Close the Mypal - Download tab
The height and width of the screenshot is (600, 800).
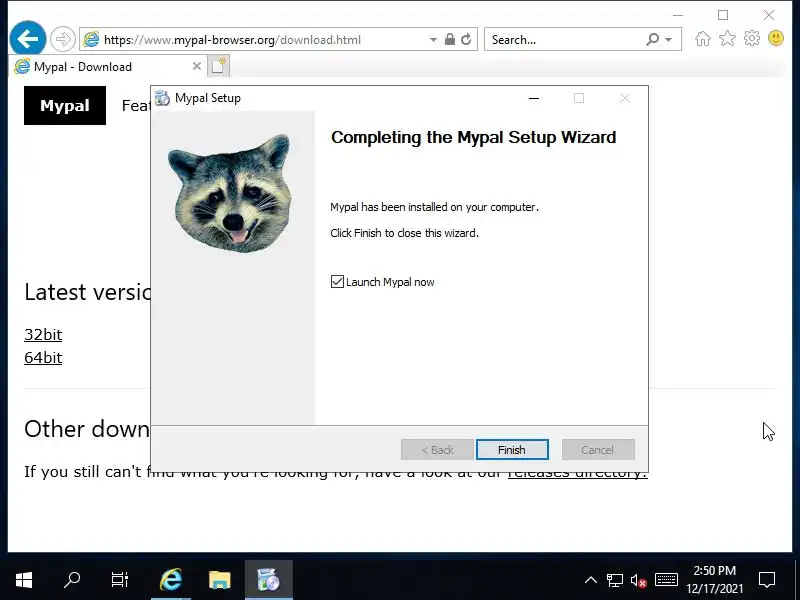point(196,66)
